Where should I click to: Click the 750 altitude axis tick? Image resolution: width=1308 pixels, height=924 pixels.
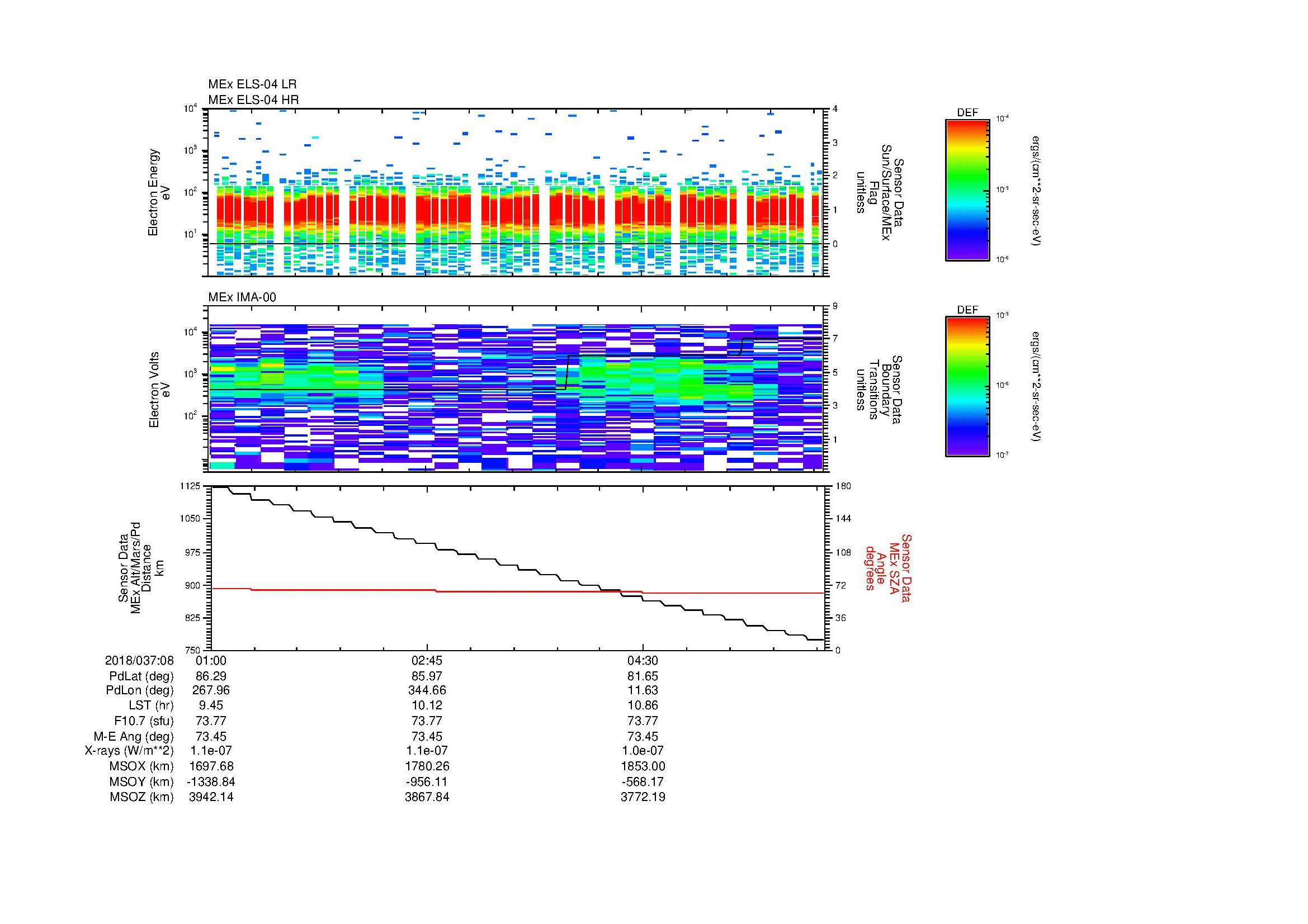click(193, 650)
